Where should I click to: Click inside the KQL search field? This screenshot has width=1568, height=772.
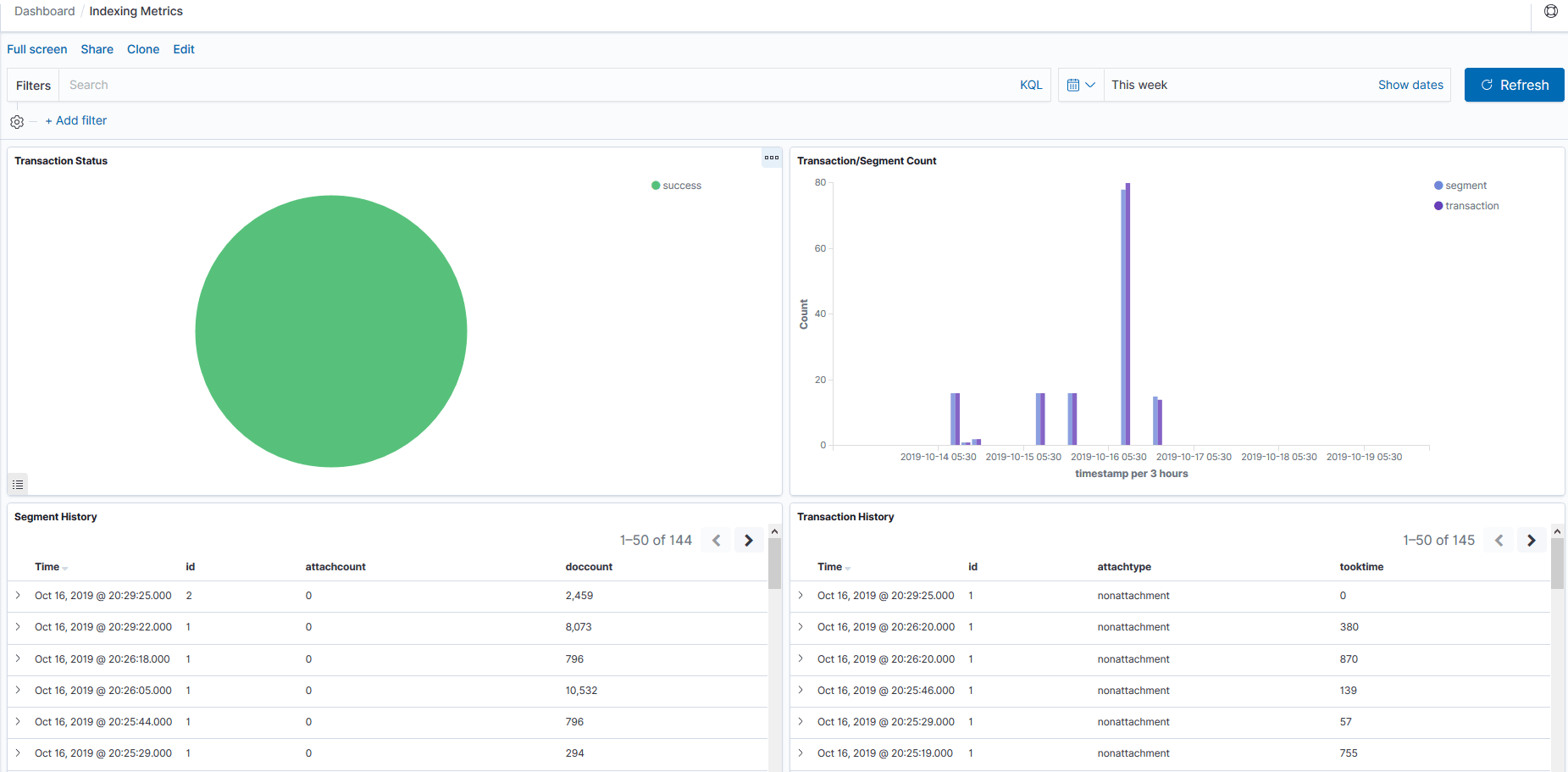click(x=339, y=84)
